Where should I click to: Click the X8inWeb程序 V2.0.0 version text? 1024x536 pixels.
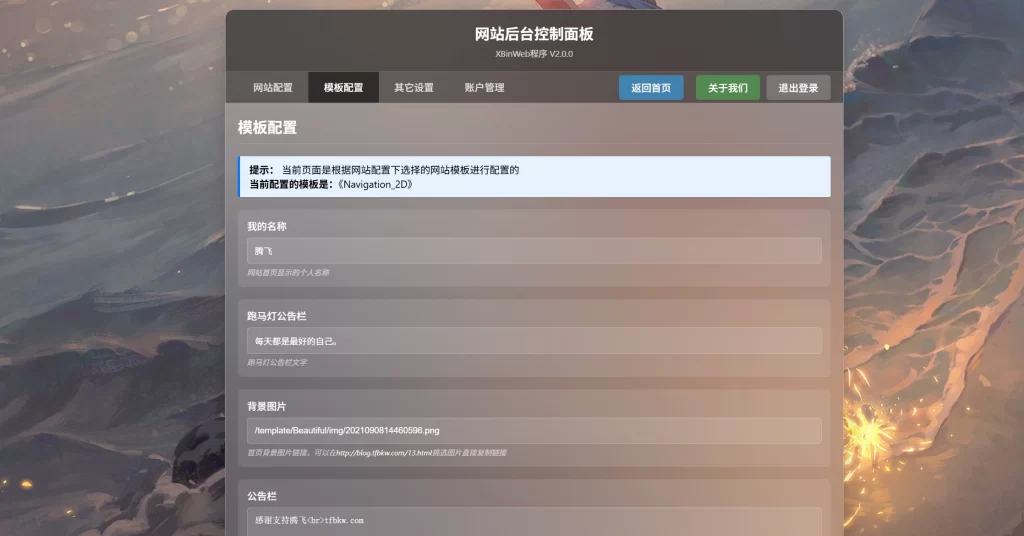coord(534,54)
